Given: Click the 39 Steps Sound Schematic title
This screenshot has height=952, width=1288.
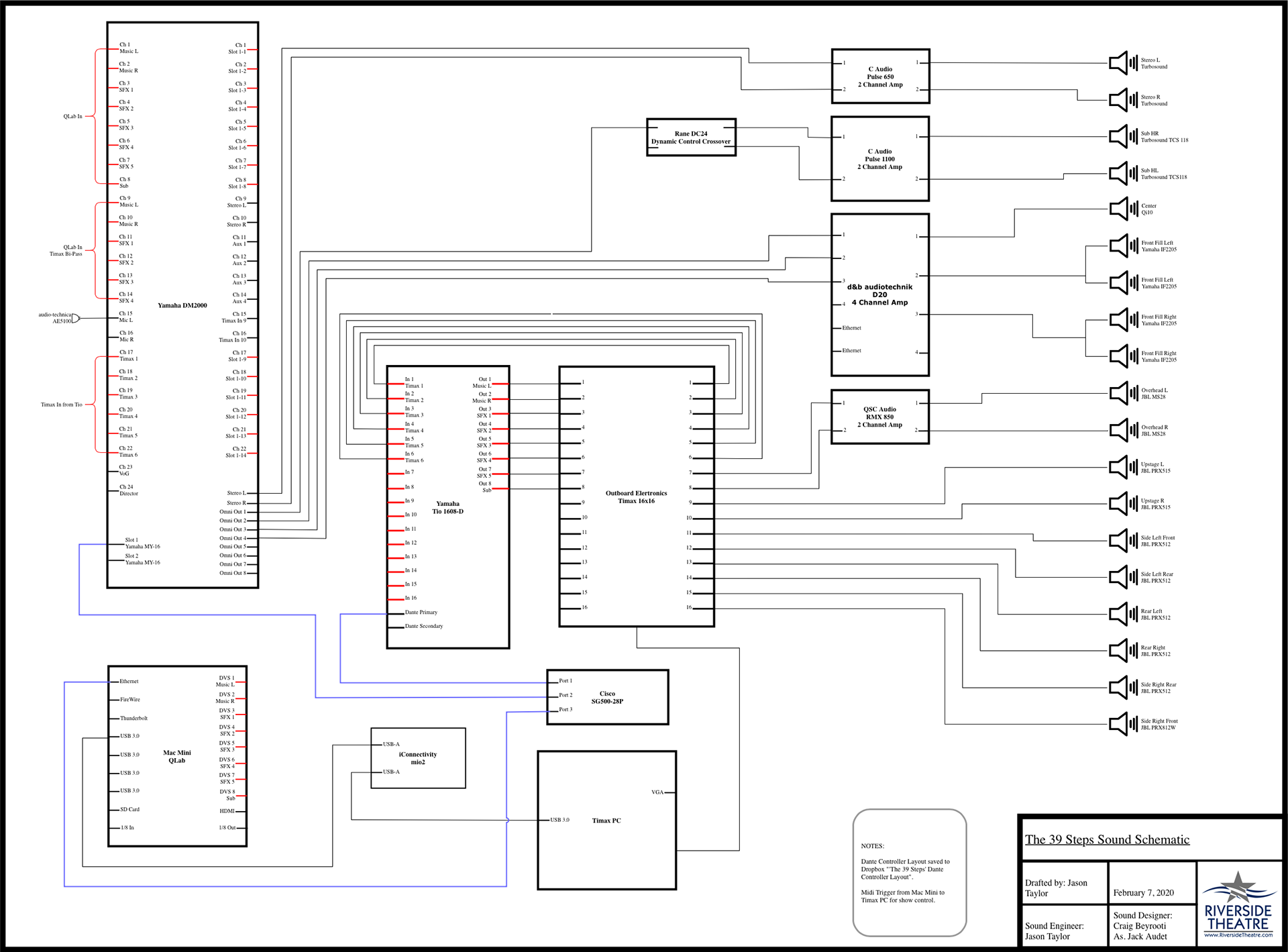Looking at the screenshot, I should point(1107,839).
